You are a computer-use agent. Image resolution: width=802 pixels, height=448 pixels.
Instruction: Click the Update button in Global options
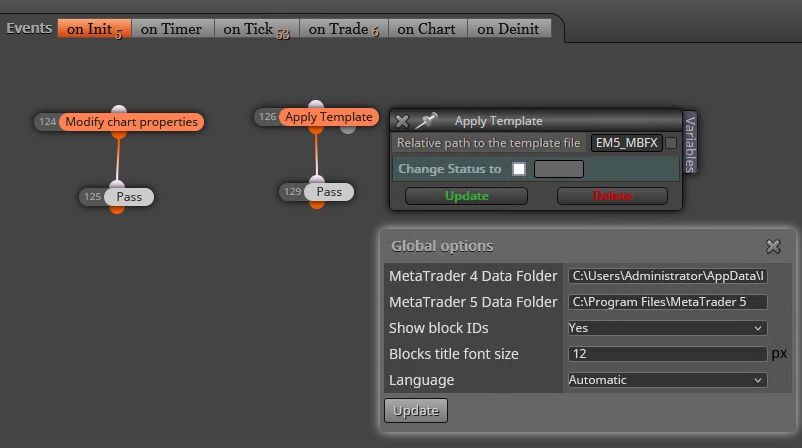pyautogui.click(x=416, y=411)
